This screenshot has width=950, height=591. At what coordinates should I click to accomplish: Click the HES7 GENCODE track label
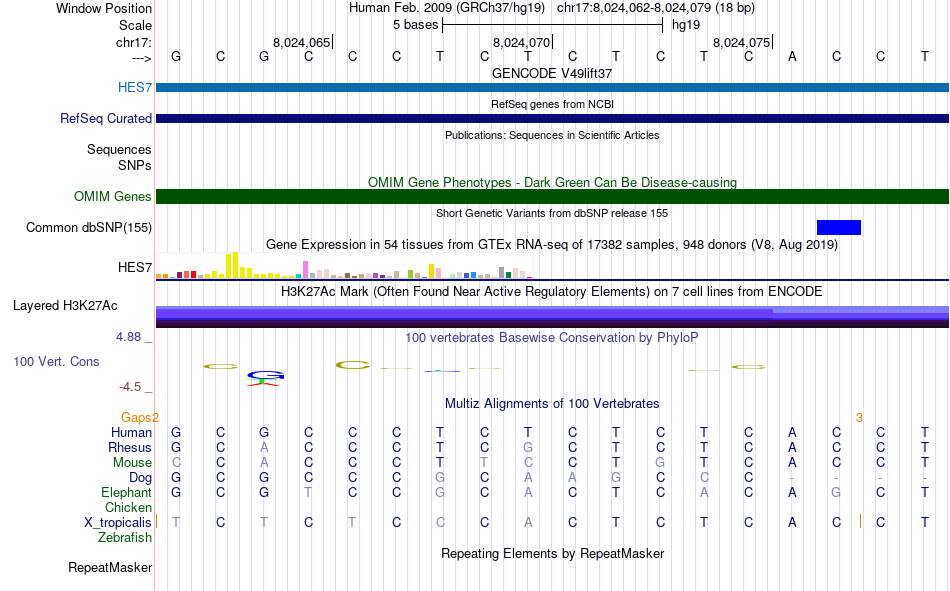pos(135,87)
